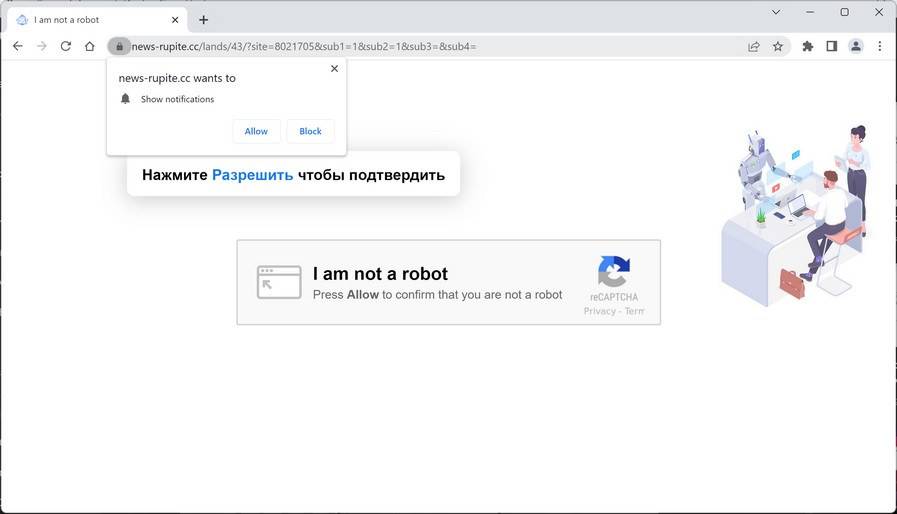897x514 pixels.
Task: Open Chrome's three-dot menu
Action: click(x=880, y=46)
